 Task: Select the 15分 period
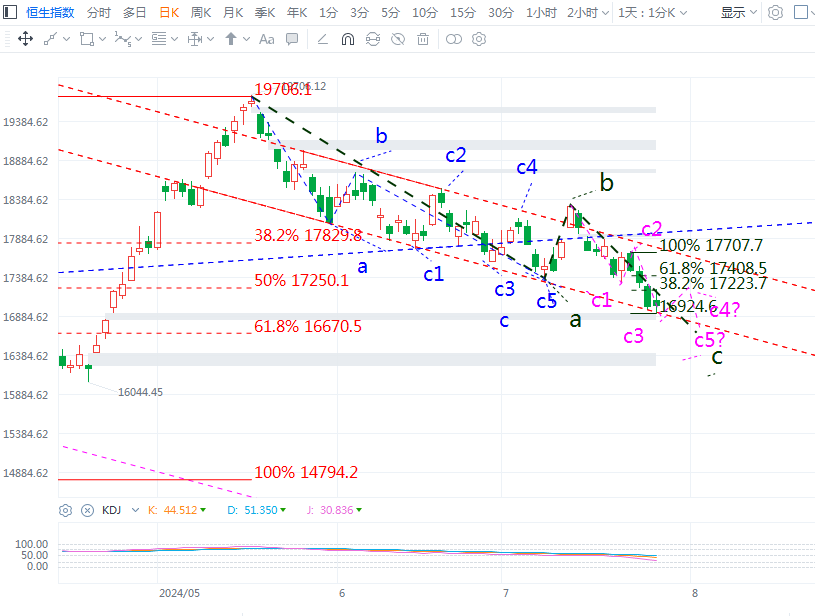pyautogui.click(x=463, y=12)
